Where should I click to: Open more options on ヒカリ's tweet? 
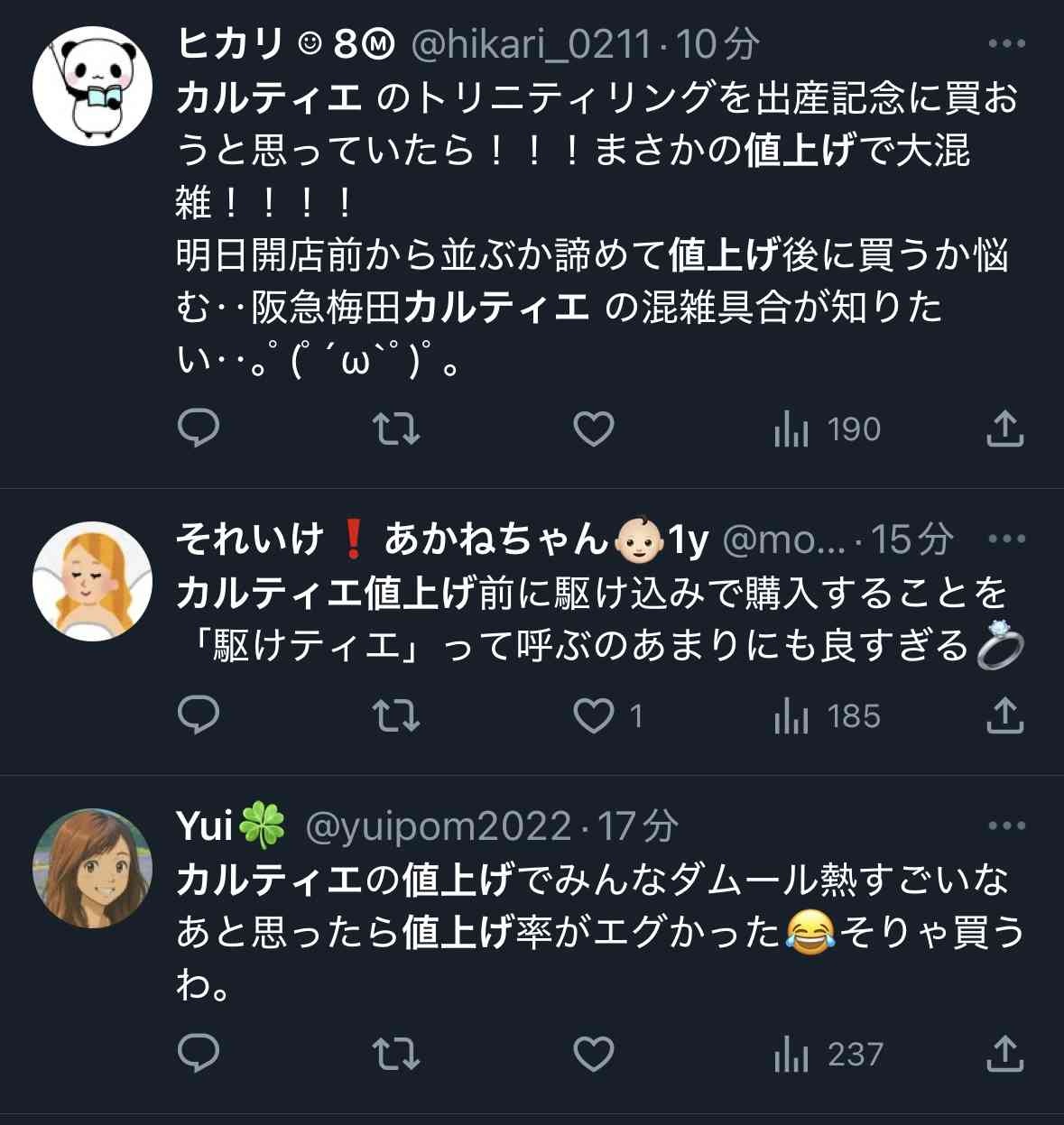1006,43
